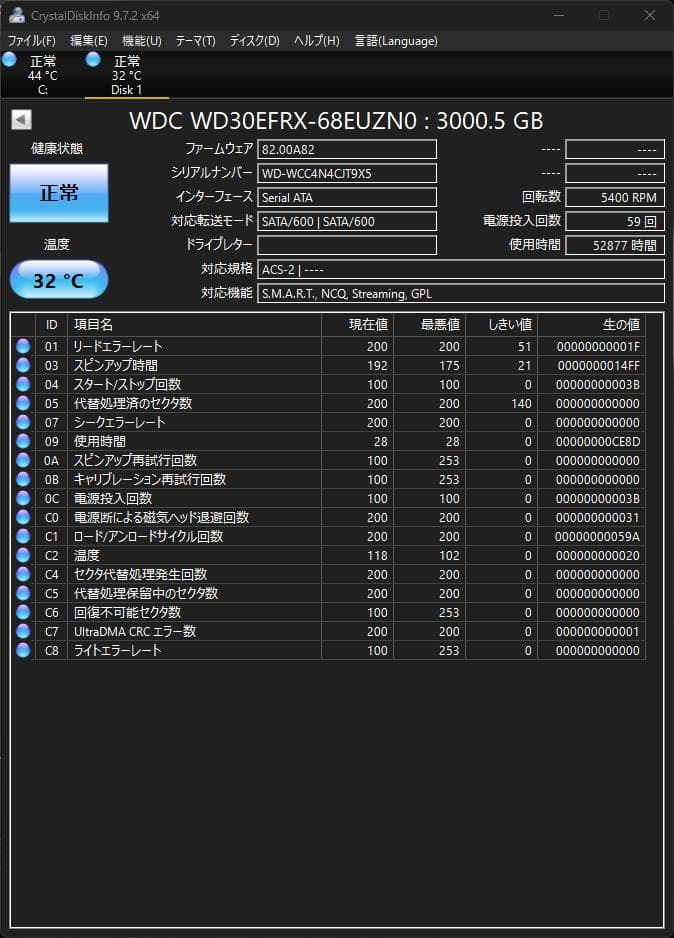This screenshot has width=674, height=938.
Task: Click status orb of C5 代替処理保留中のセクタ数 row
Action: pos(23,593)
